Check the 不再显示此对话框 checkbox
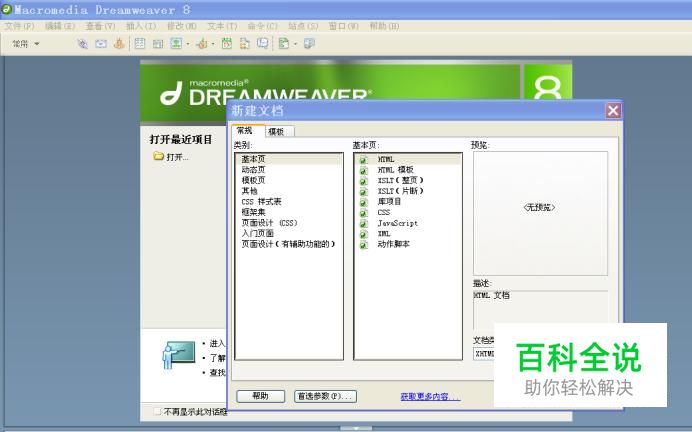The height and width of the screenshot is (432, 692). [x=157, y=411]
